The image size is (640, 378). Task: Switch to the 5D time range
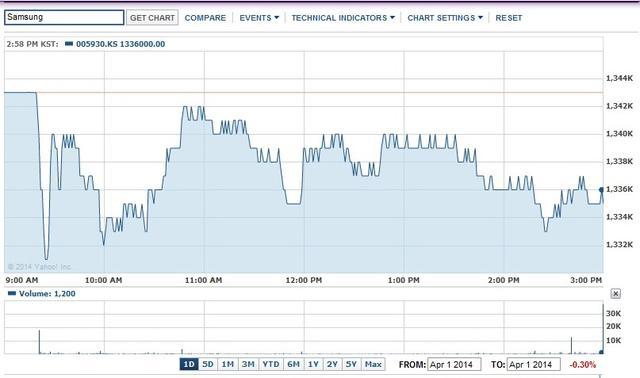tap(208, 364)
